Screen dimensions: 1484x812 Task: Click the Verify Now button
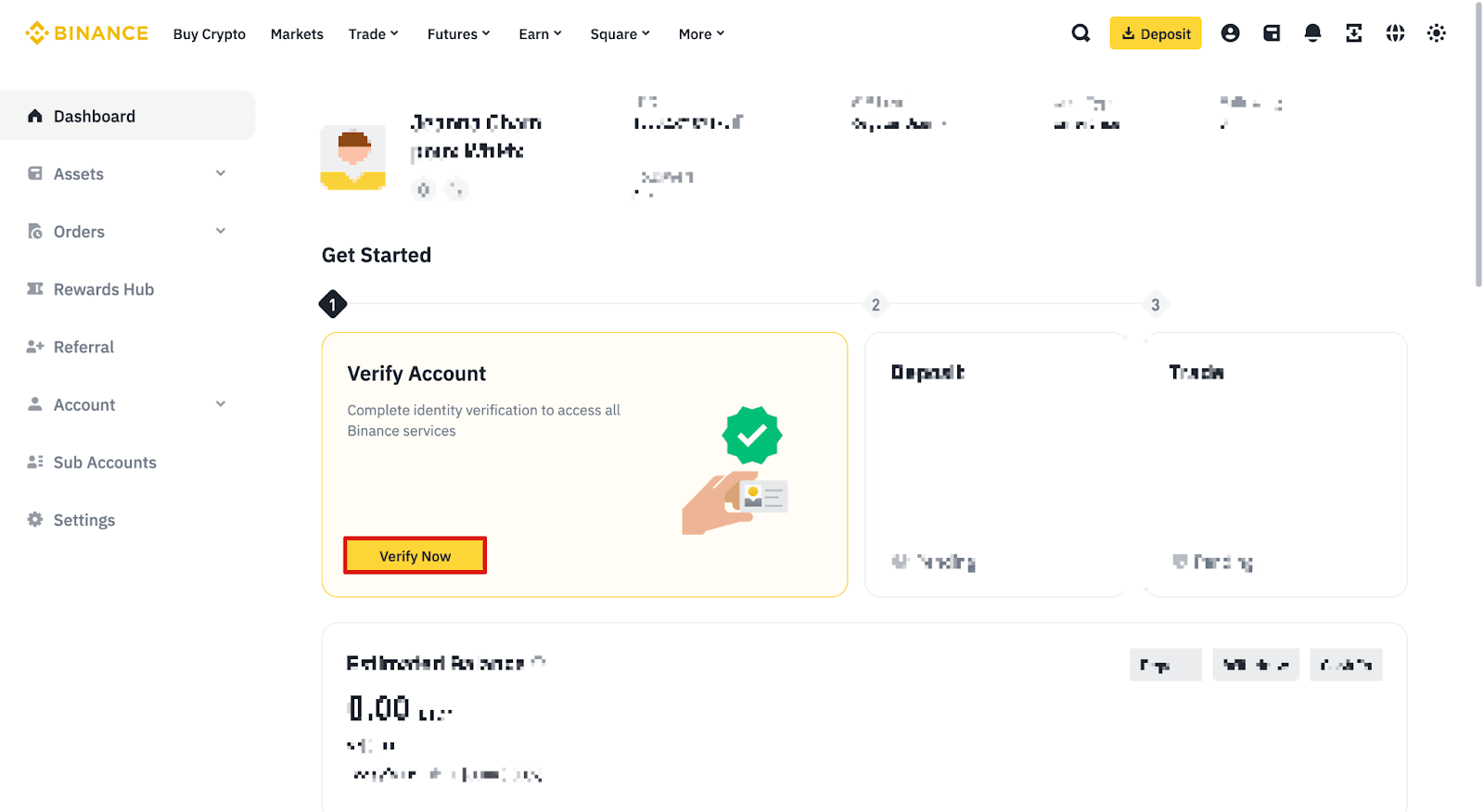[415, 556]
